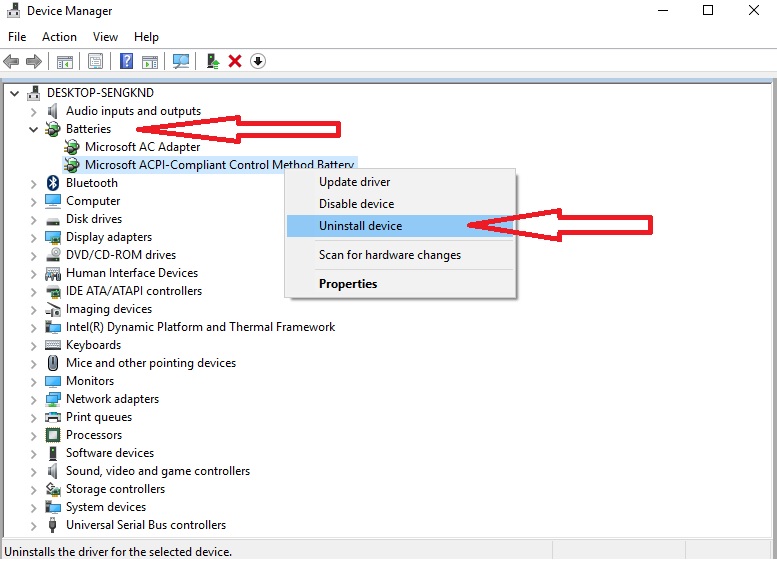Click the toolbar Properties sheet icon
Screen dimensions: 777x569
tap(96, 61)
